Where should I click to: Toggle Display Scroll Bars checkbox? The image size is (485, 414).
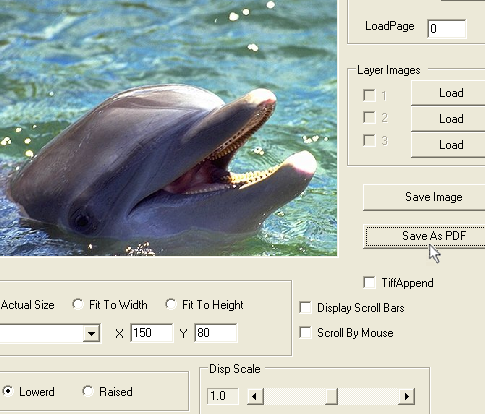pyautogui.click(x=305, y=308)
